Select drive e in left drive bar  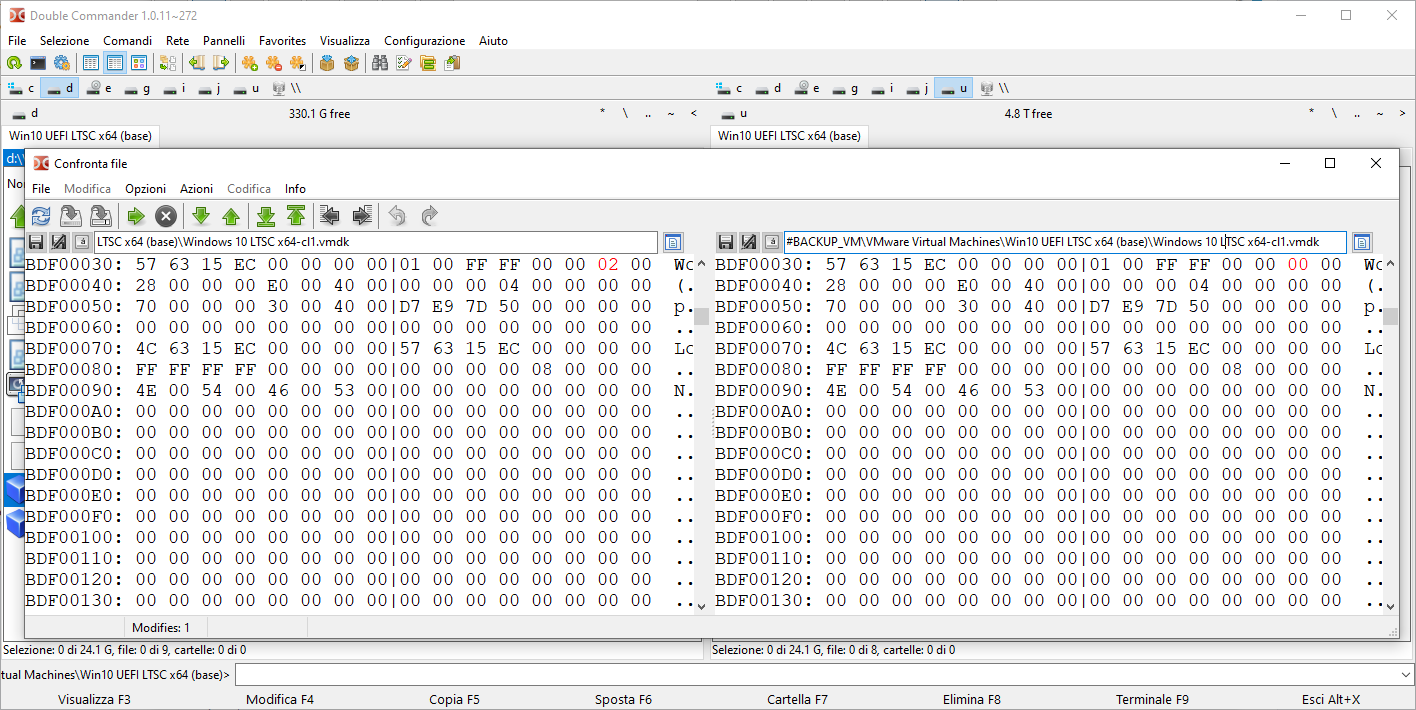[x=98, y=88]
